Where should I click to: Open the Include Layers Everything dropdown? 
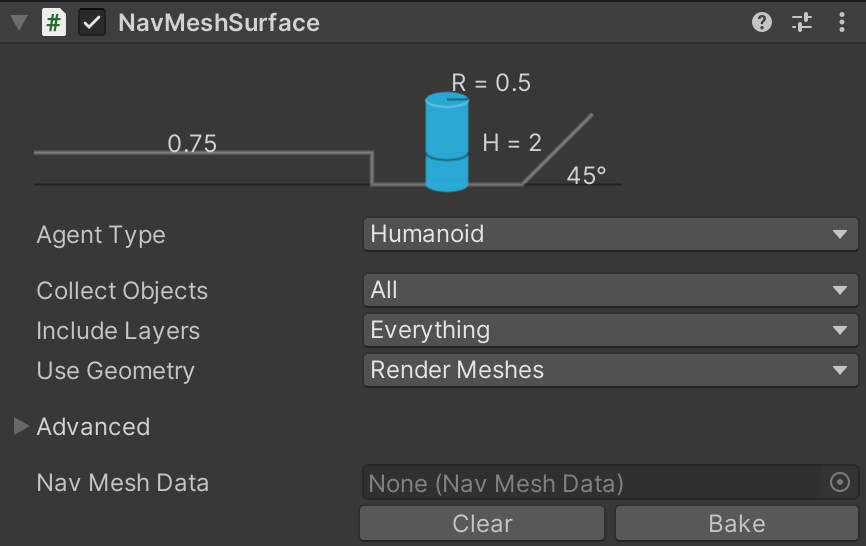(610, 331)
